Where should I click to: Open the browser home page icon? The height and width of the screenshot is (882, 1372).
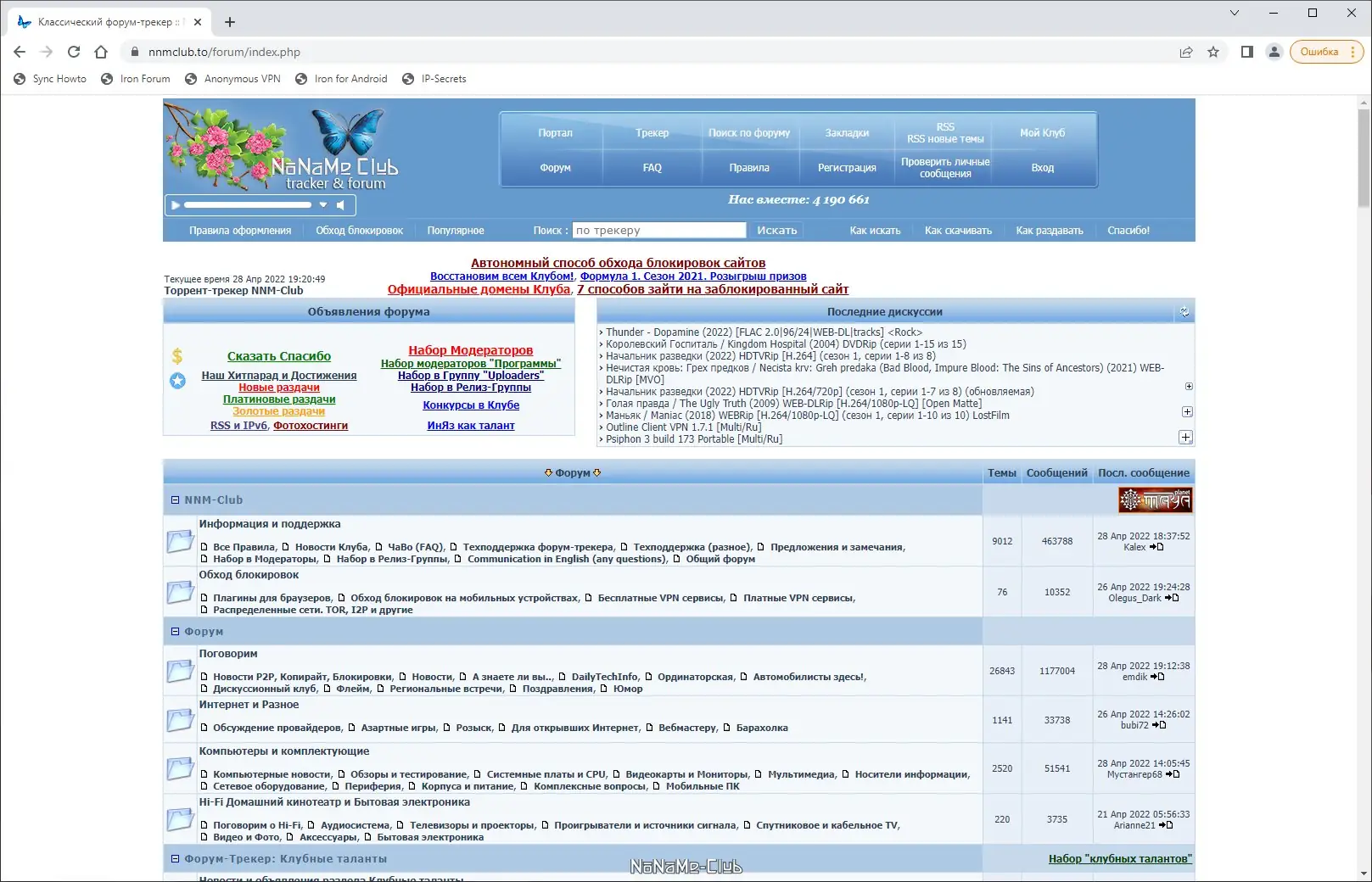click(x=101, y=52)
